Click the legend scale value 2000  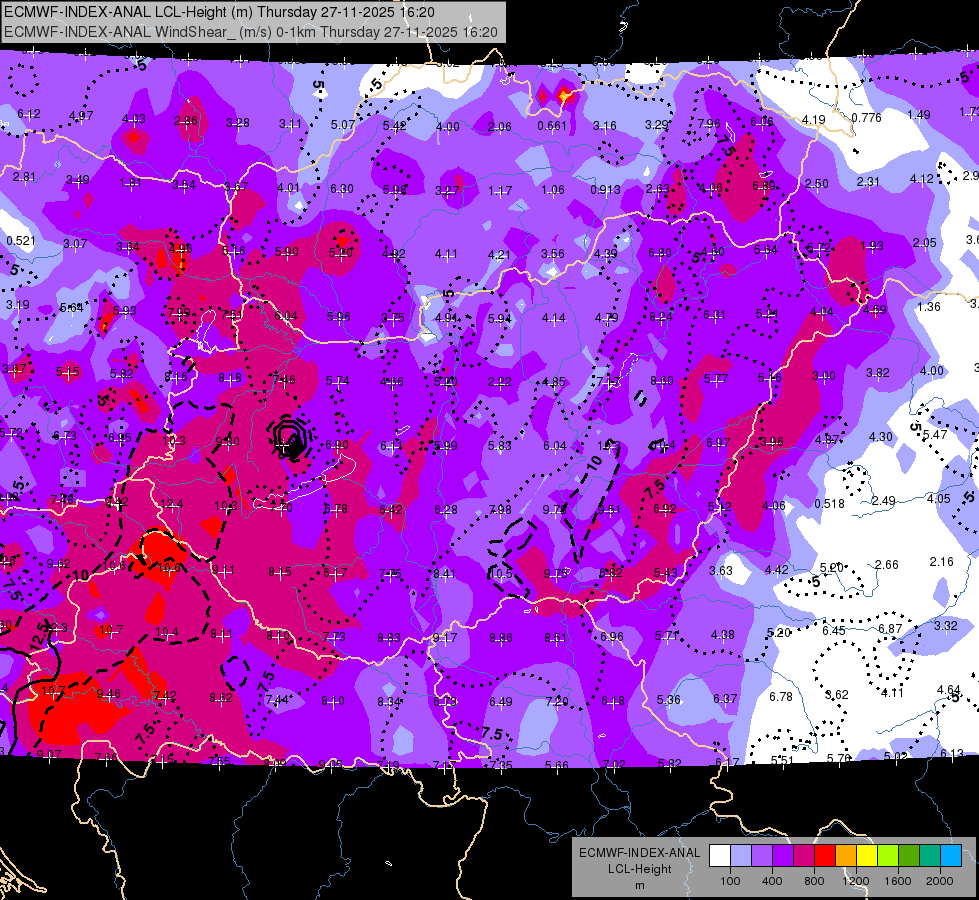pos(940,881)
